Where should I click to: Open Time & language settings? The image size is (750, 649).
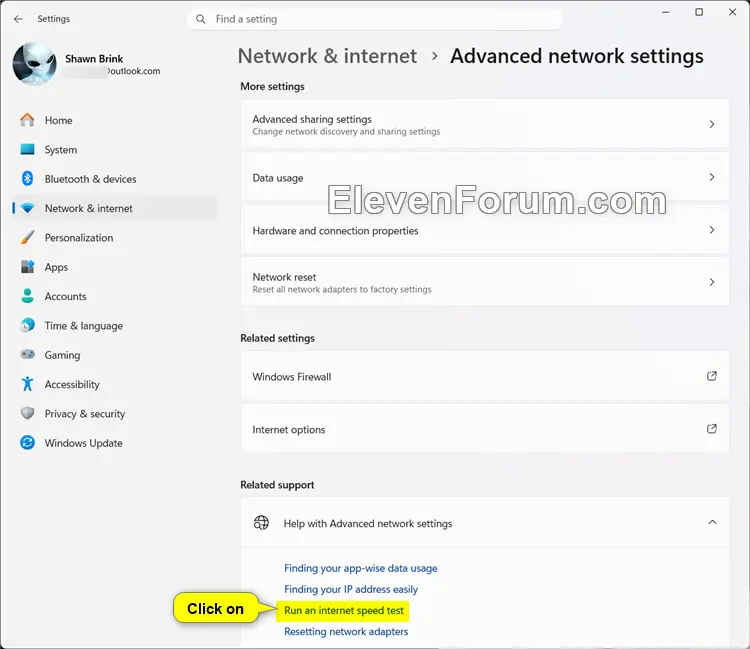pos(115,326)
